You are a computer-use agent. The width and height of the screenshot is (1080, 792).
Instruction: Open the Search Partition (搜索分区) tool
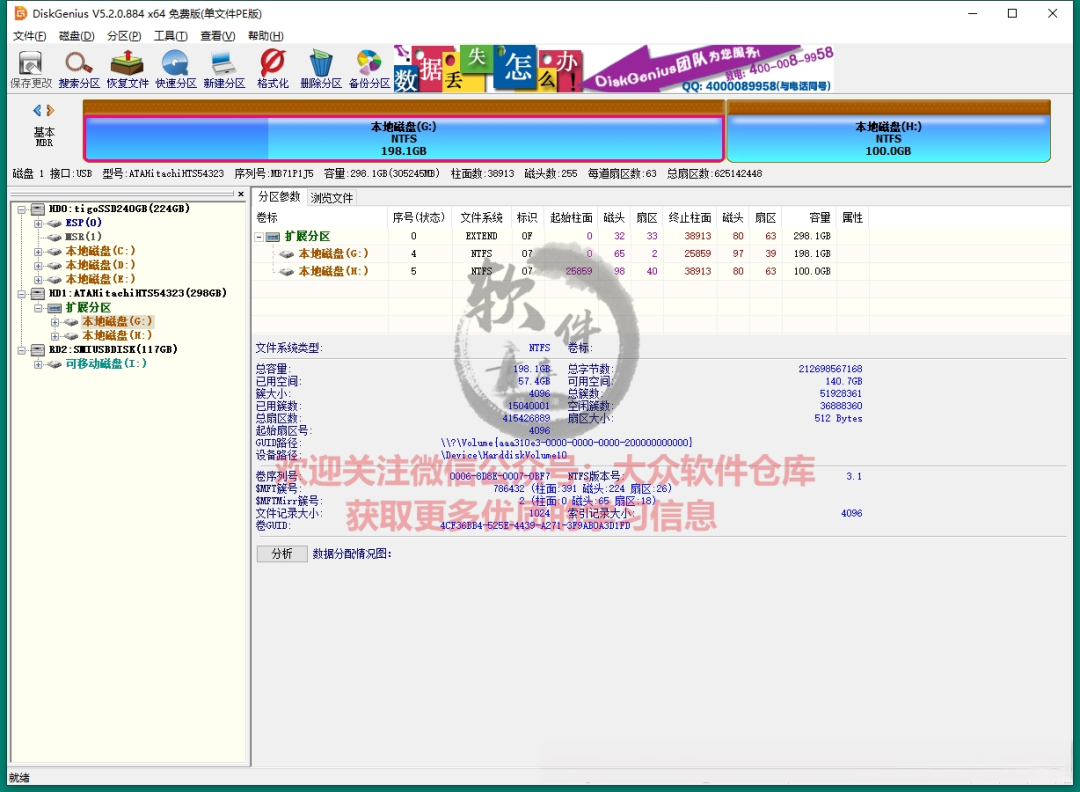(x=79, y=70)
